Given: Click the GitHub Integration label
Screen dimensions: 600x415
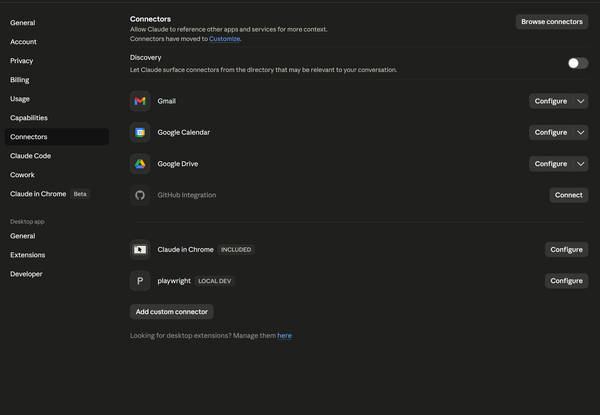Looking at the screenshot, I should [187, 195].
